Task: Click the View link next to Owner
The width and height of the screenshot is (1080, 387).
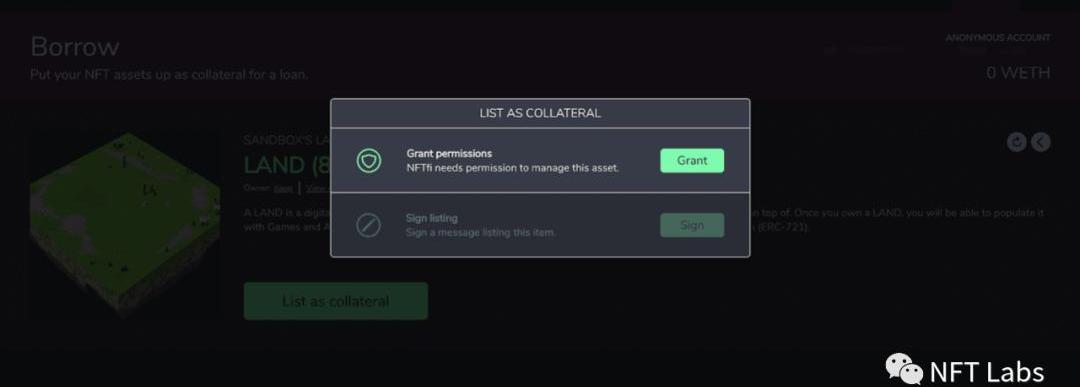Action: point(315,188)
